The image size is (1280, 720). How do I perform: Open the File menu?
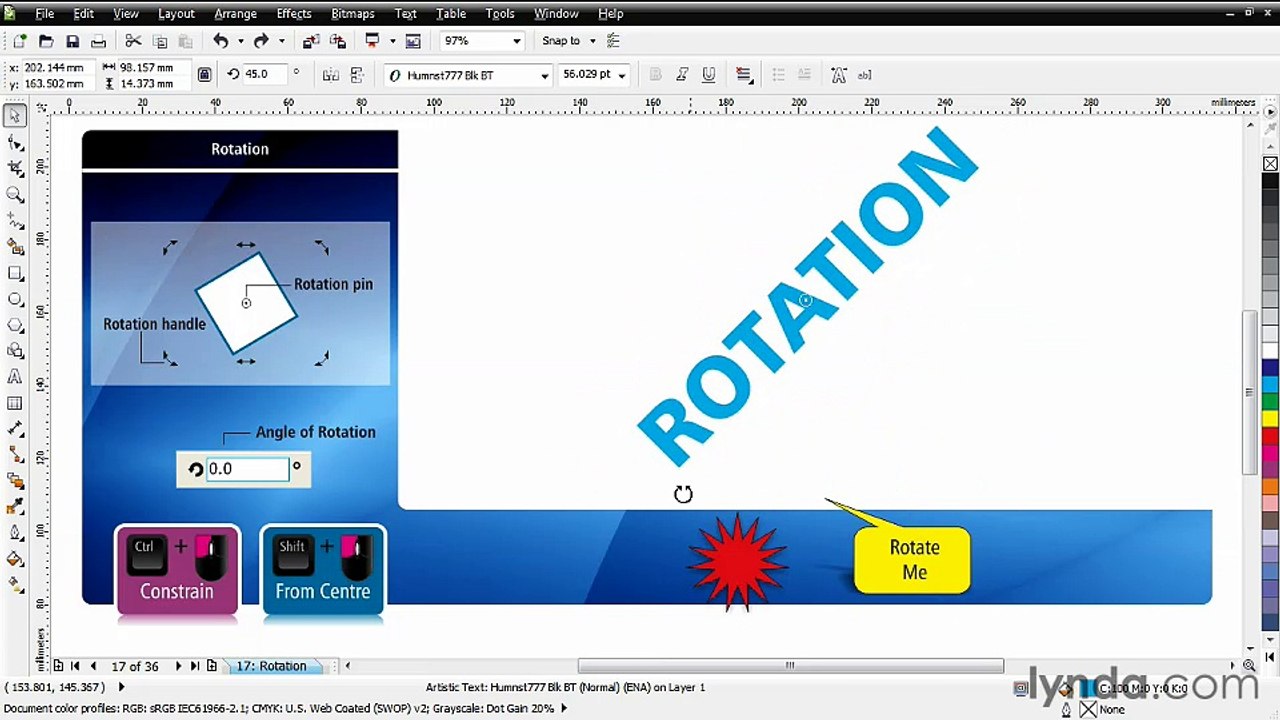(x=45, y=14)
